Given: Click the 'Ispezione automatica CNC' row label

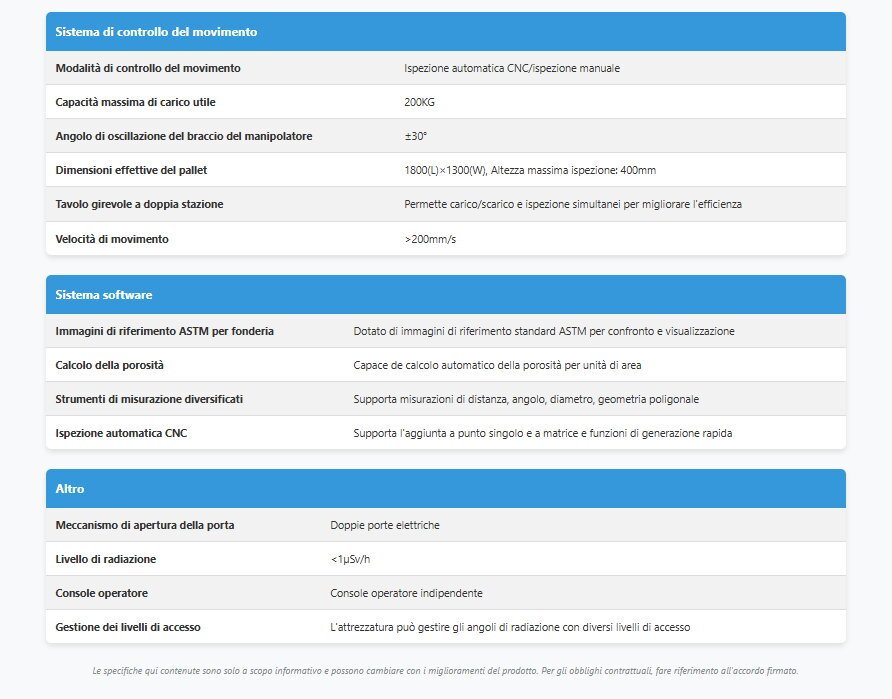Looking at the screenshot, I should click(120, 433).
